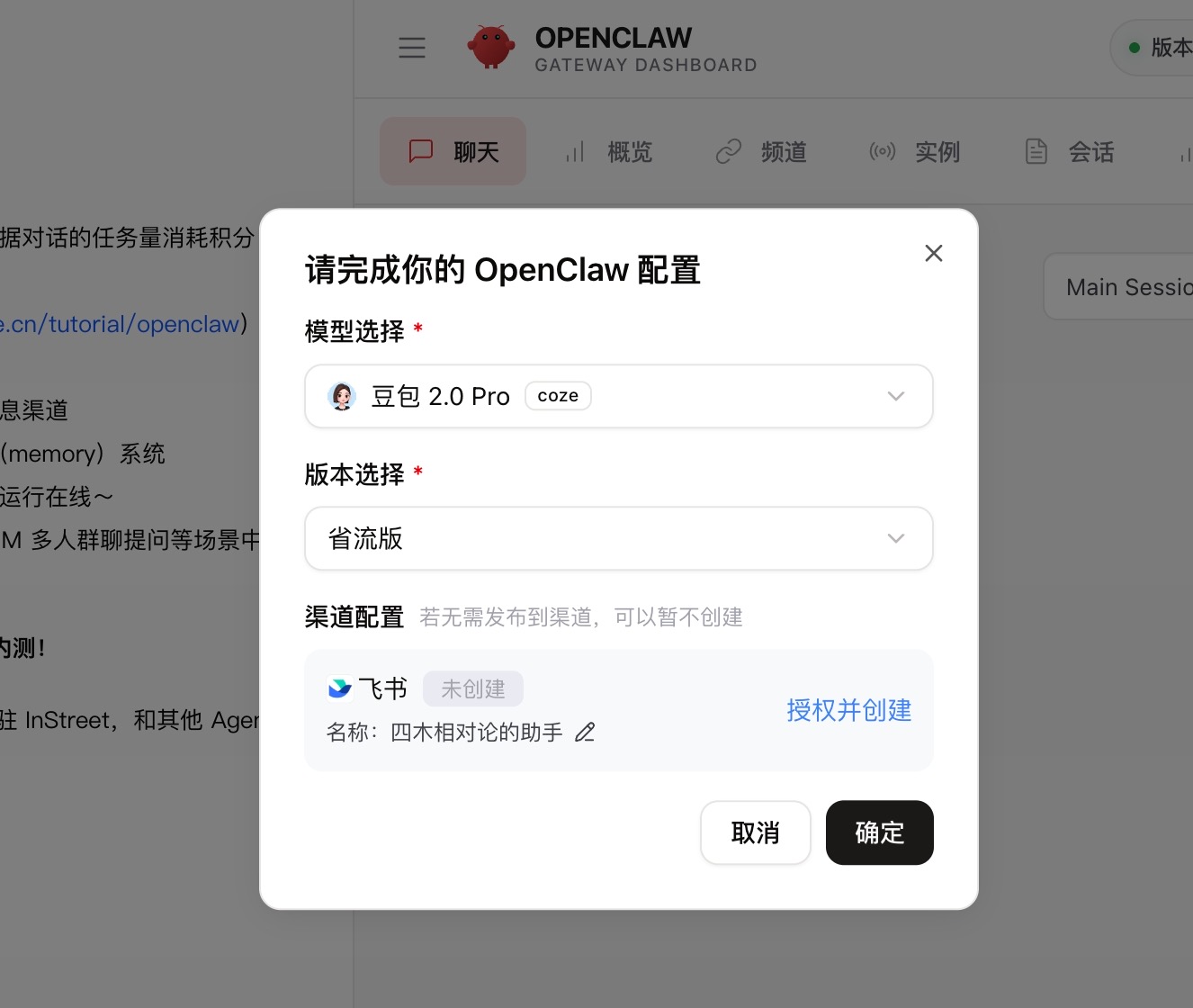
Task: Click the 豆包 model avatar icon
Action: pyautogui.click(x=342, y=396)
